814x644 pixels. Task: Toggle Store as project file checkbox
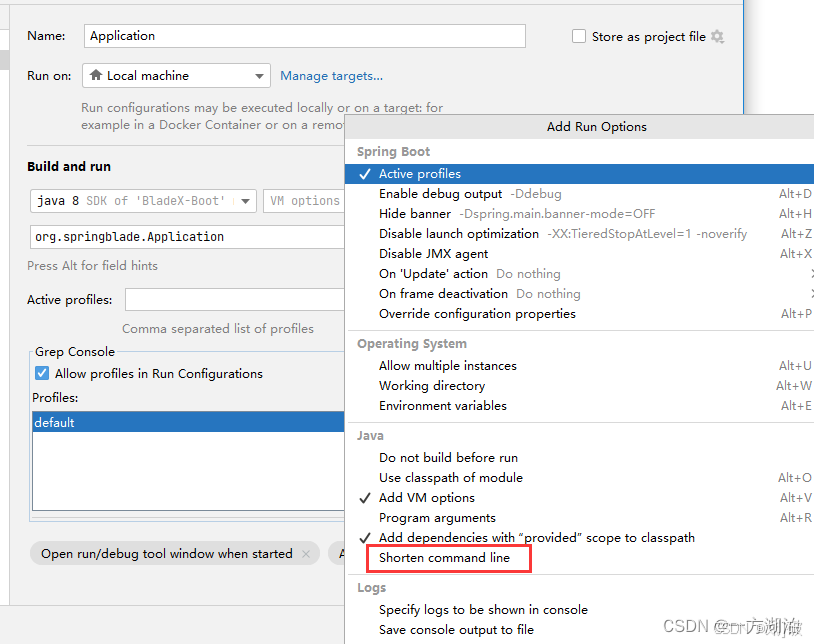[x=578, y=36]
